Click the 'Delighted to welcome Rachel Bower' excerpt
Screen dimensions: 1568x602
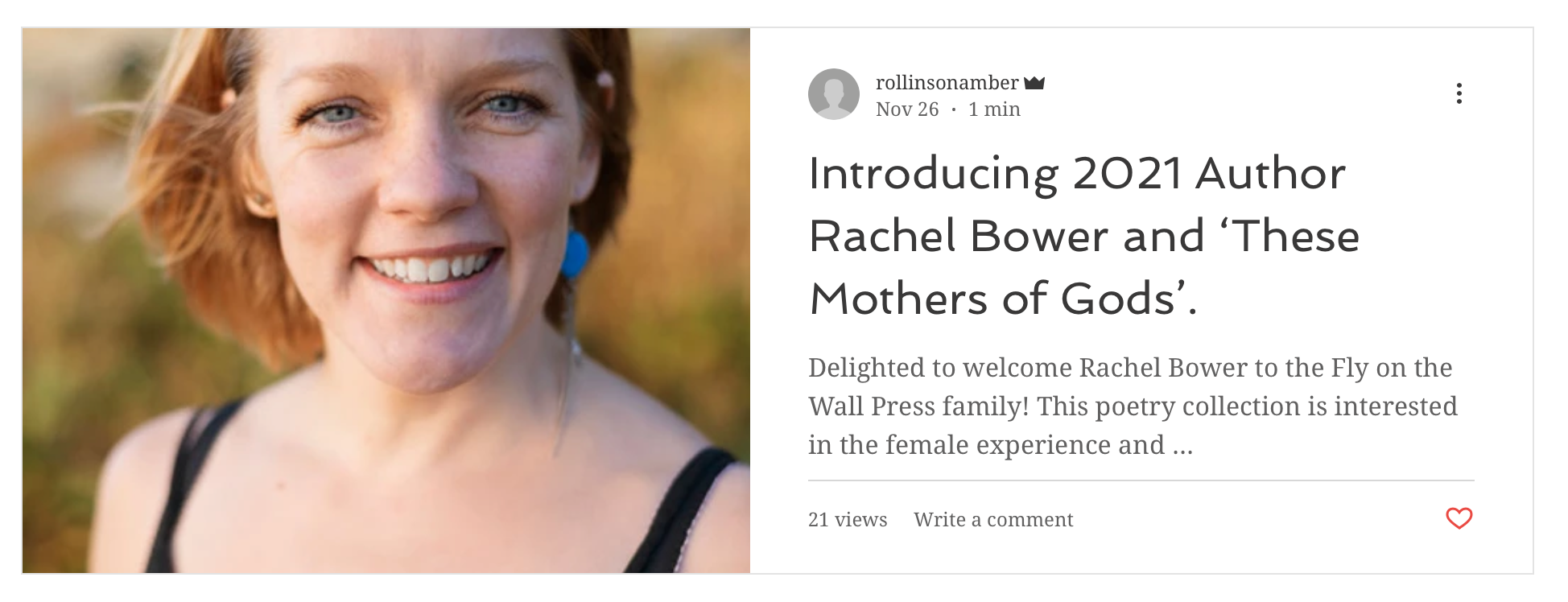click(1129, 368)
